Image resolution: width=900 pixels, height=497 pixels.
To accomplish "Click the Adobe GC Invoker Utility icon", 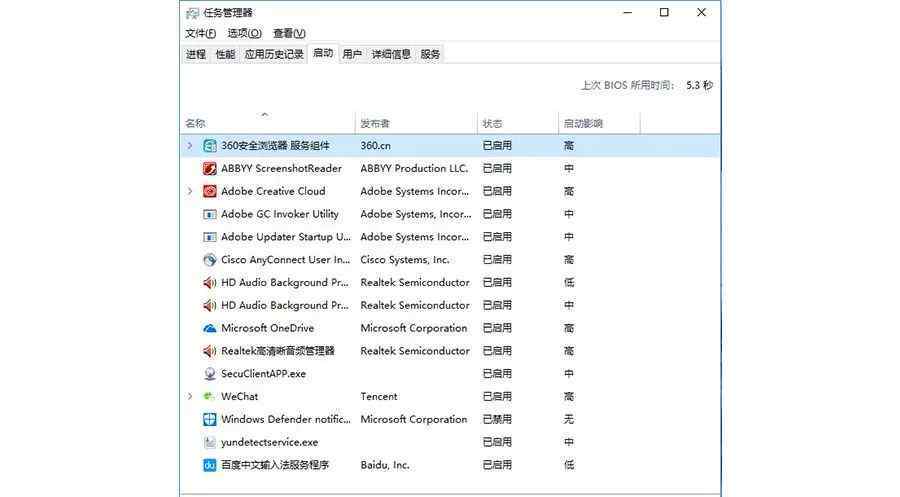I will pyautogui.click(x=210, y=214).
